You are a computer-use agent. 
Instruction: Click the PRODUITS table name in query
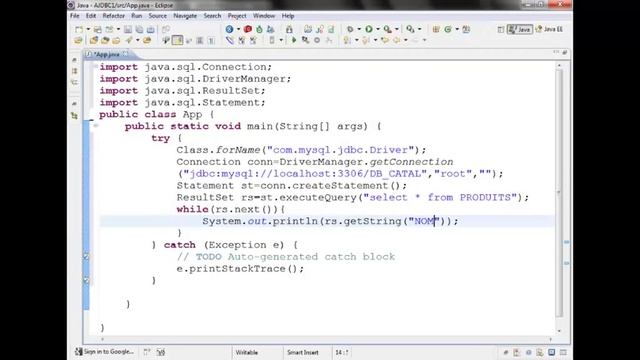[x=485, y=198]
